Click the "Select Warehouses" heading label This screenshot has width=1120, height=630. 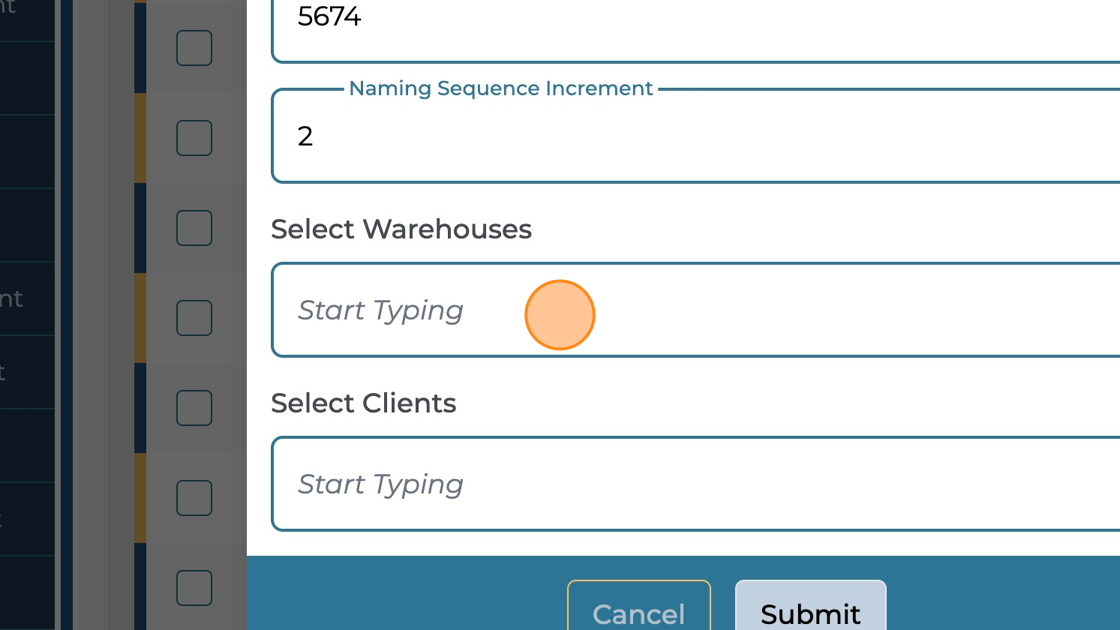(401, 229)
